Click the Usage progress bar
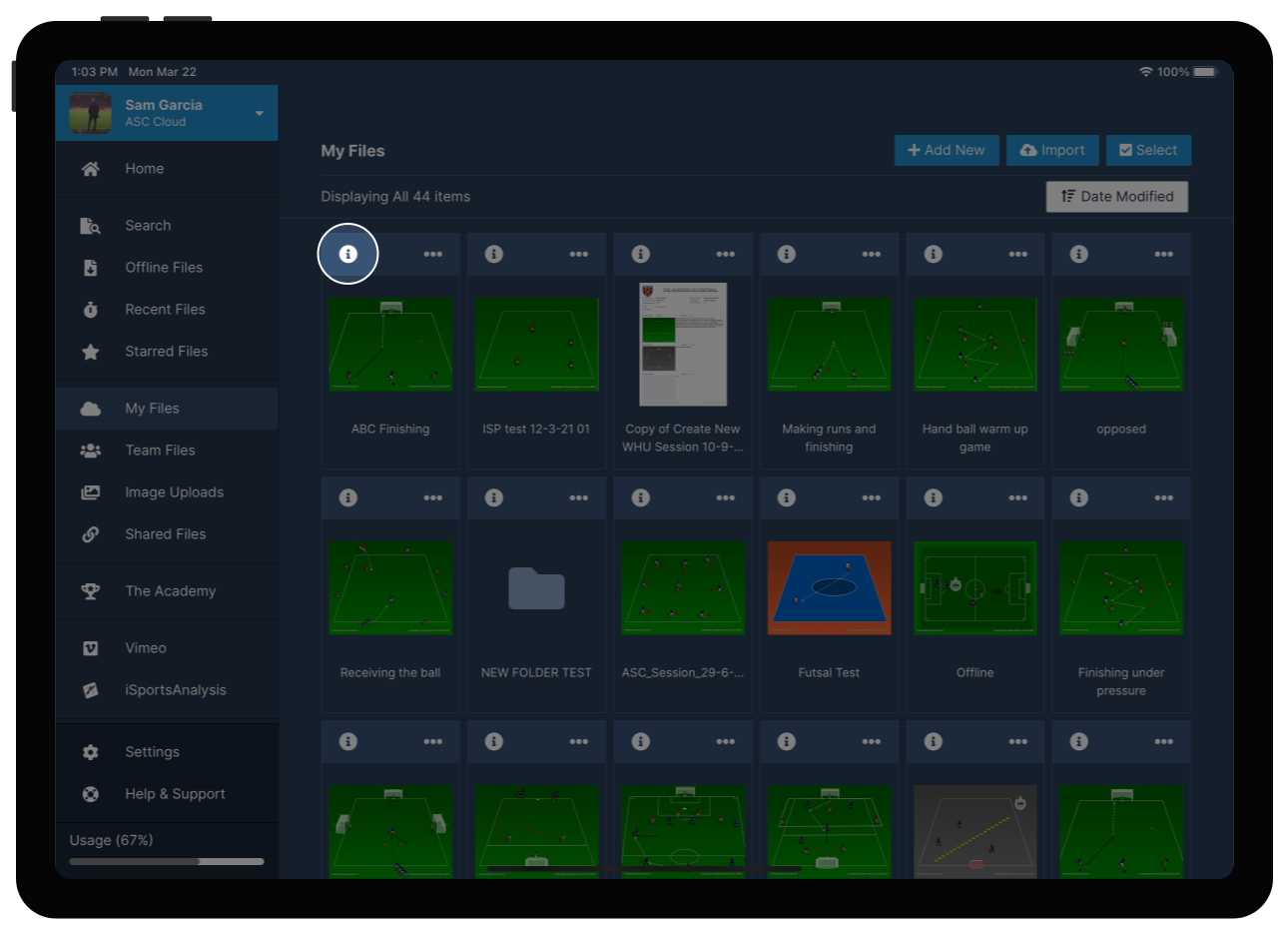The width and height of the screenshot is (1288, 939). pos(166,860)
